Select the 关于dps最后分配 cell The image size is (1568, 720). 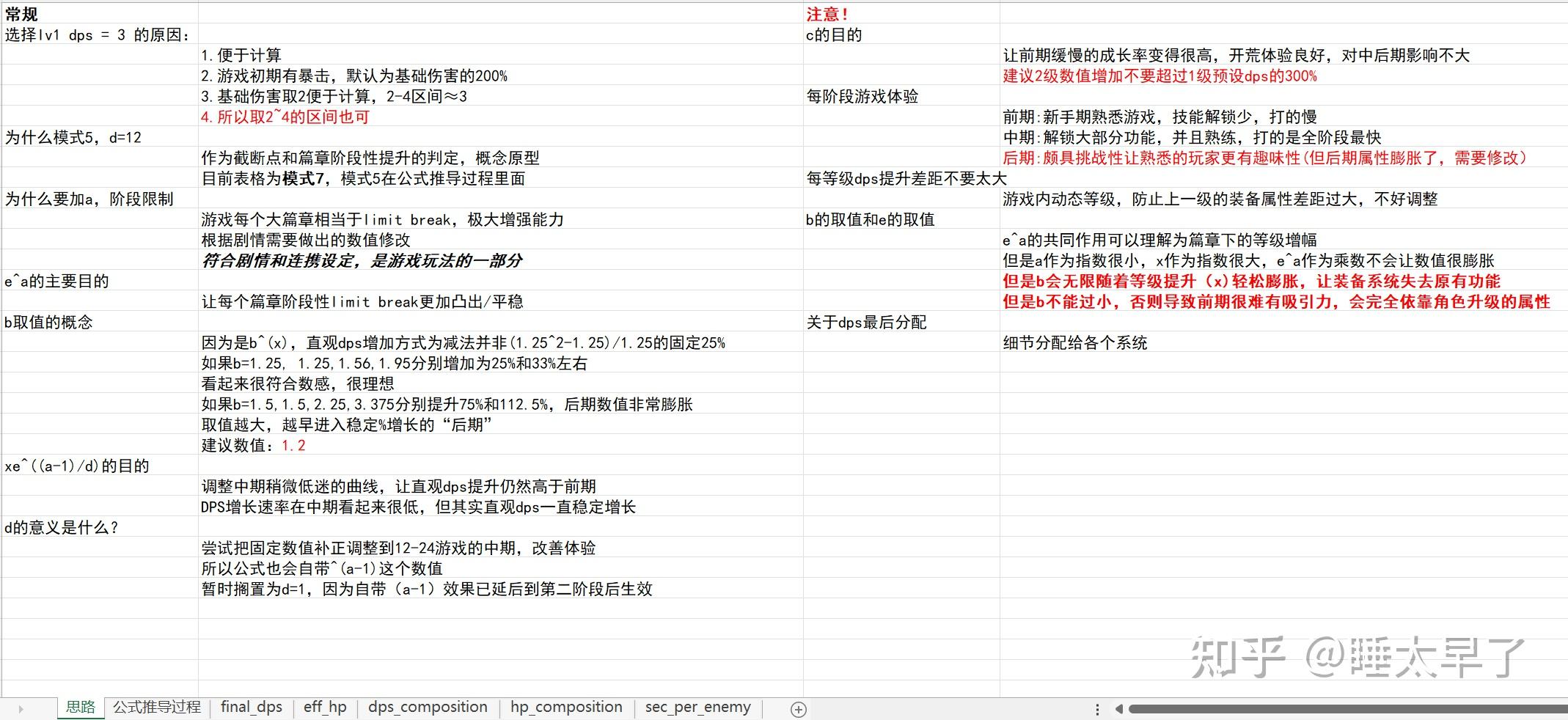[866, 321]
